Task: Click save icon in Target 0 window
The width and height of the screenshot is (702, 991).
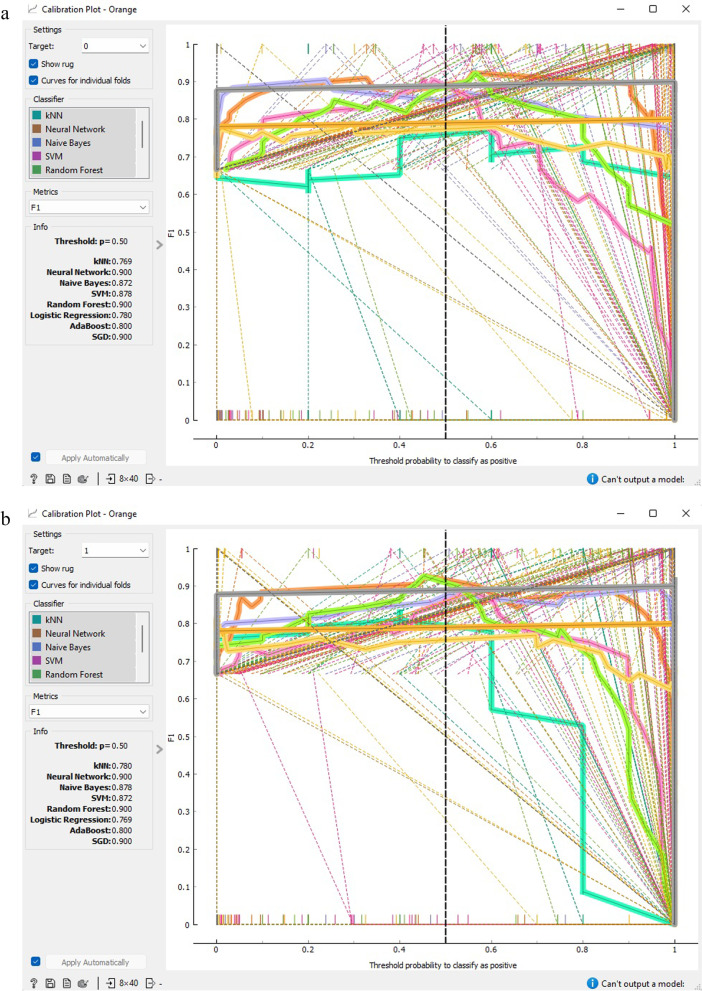Action: point(50,479)
